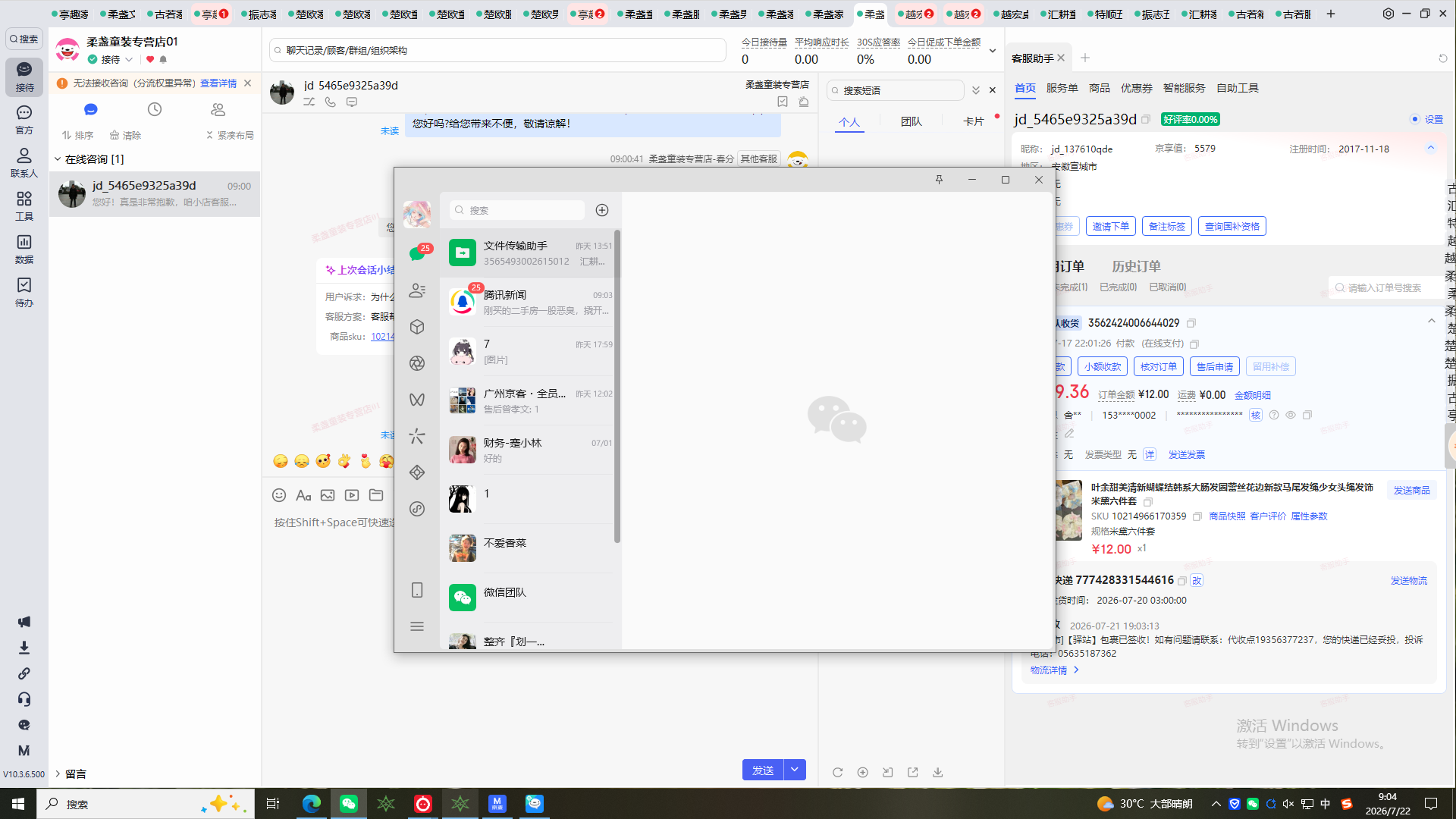Expand the stats chevron at top right of search bar
The width and height of the screenshot is (1456, 819).
point(993,51)
